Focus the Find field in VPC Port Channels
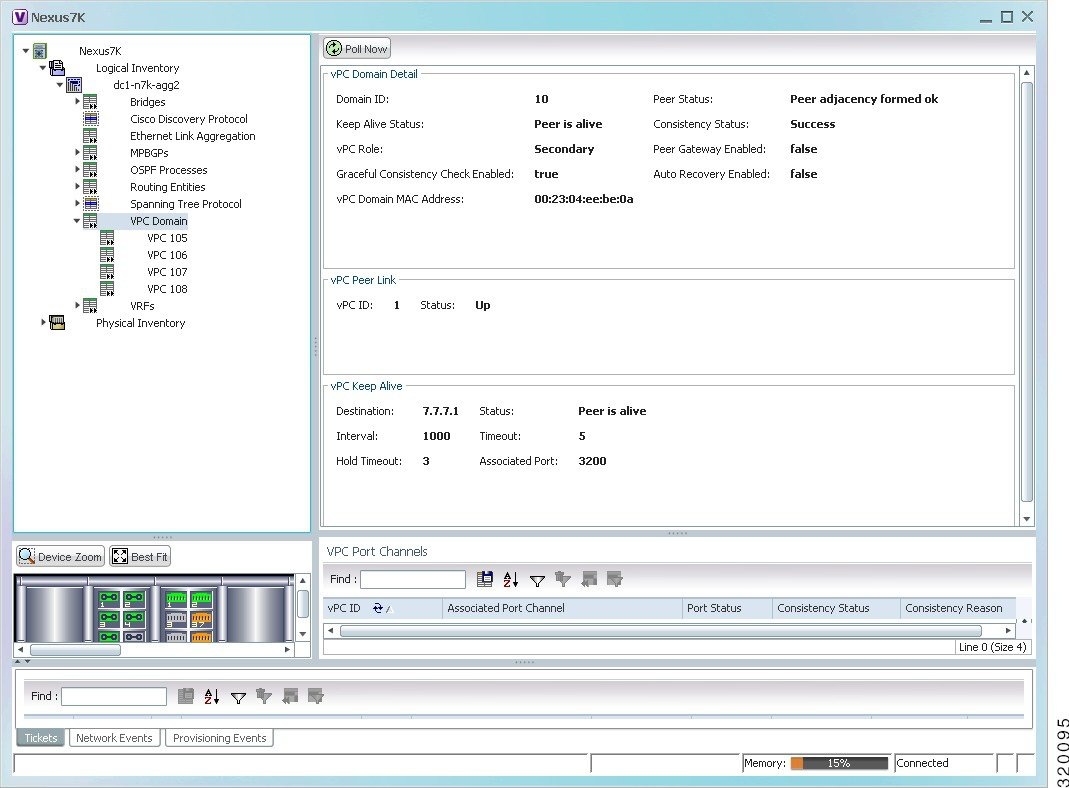The width and height of the screenshot is (1069, 788). click(x=412, y=579)
